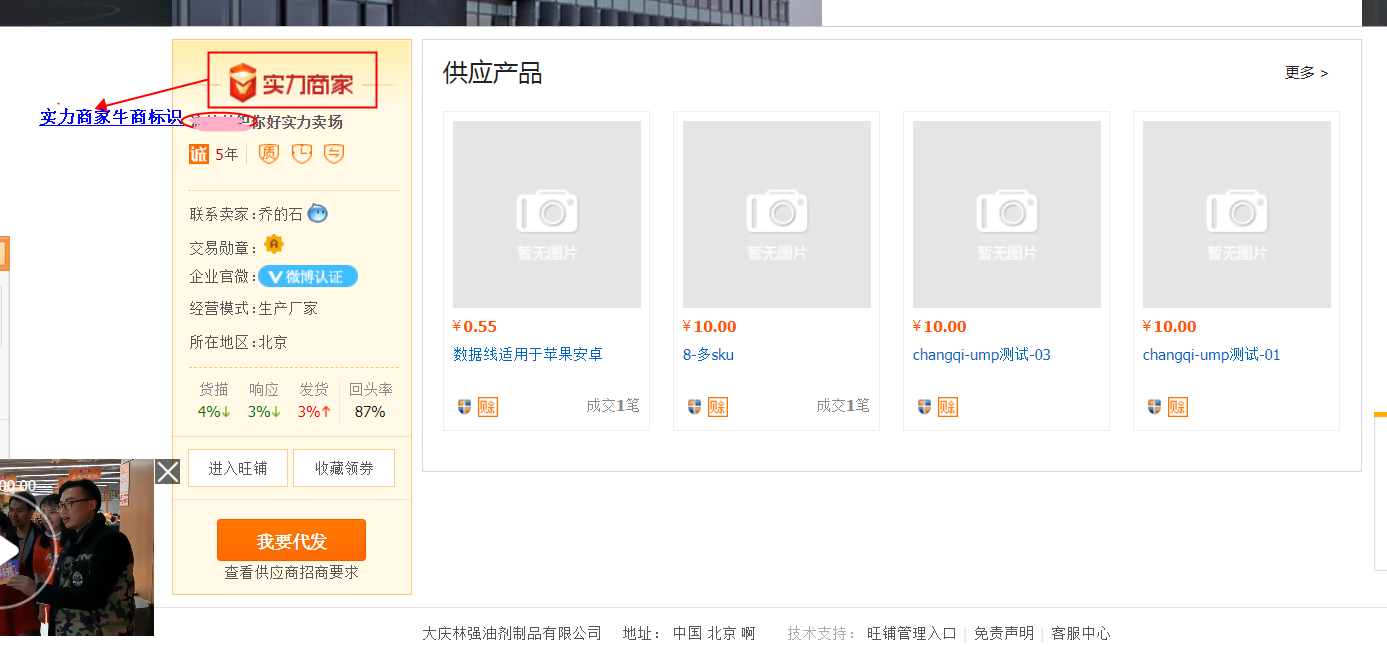This screenshot has height=646, width=1387.
Task: Click the orange 诚 integrity badge icon
Action: [199, 154]
